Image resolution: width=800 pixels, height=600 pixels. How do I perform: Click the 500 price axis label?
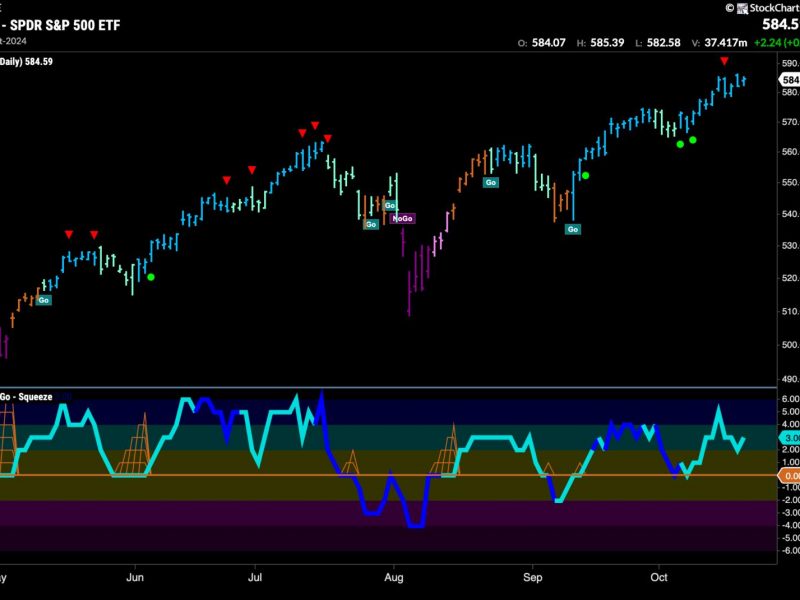click(790, 345)
